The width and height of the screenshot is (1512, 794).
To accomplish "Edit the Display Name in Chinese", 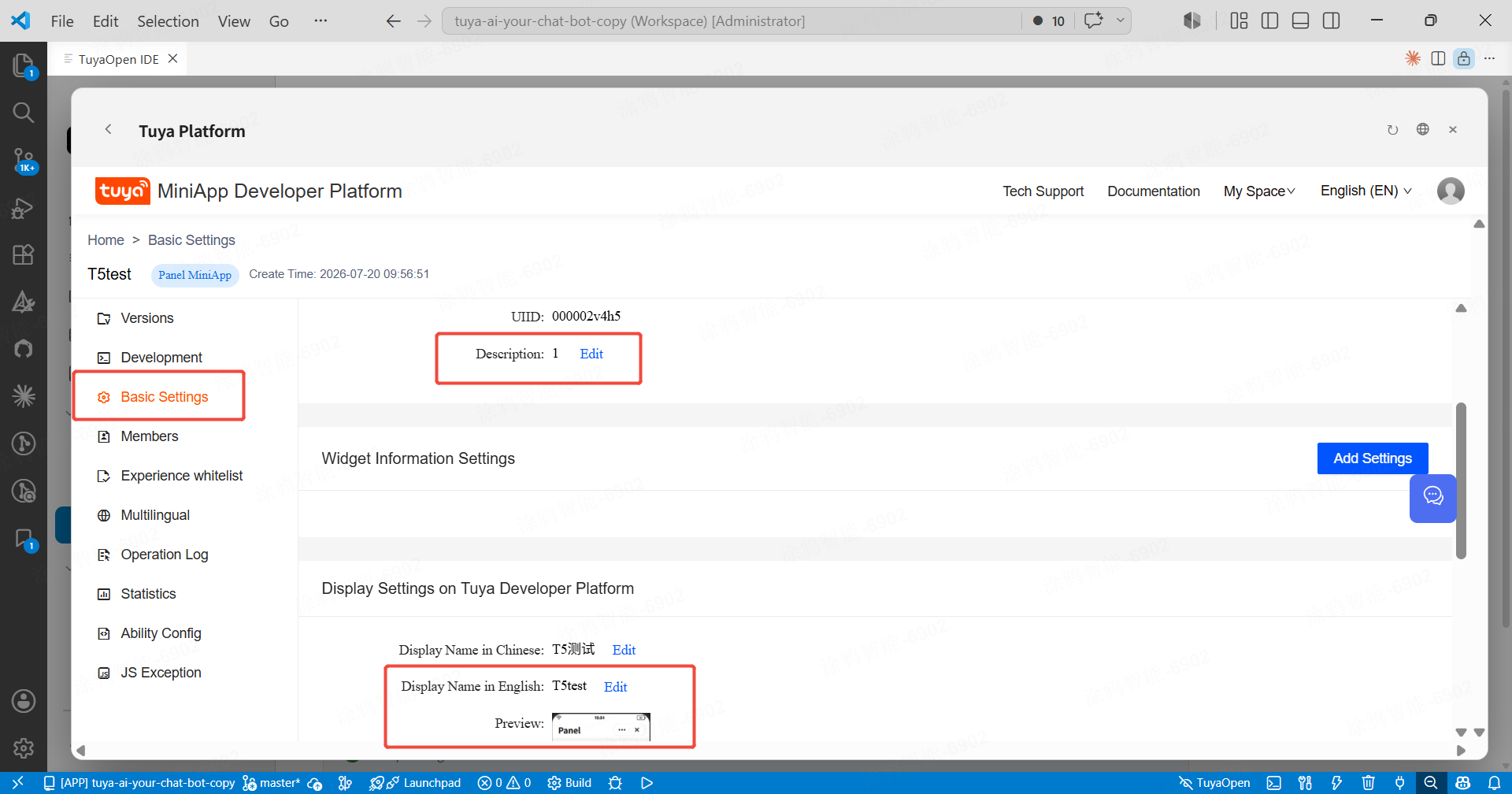I will pyautogui.click(x=624, y=650).
